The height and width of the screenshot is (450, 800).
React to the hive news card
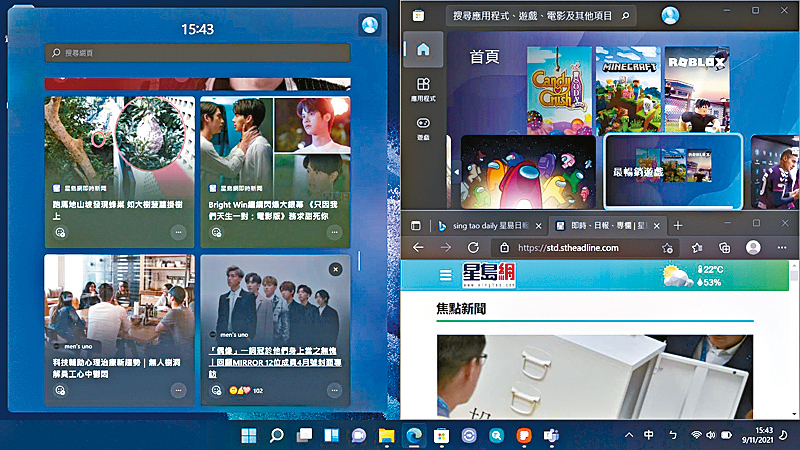[x=60, y=233]
